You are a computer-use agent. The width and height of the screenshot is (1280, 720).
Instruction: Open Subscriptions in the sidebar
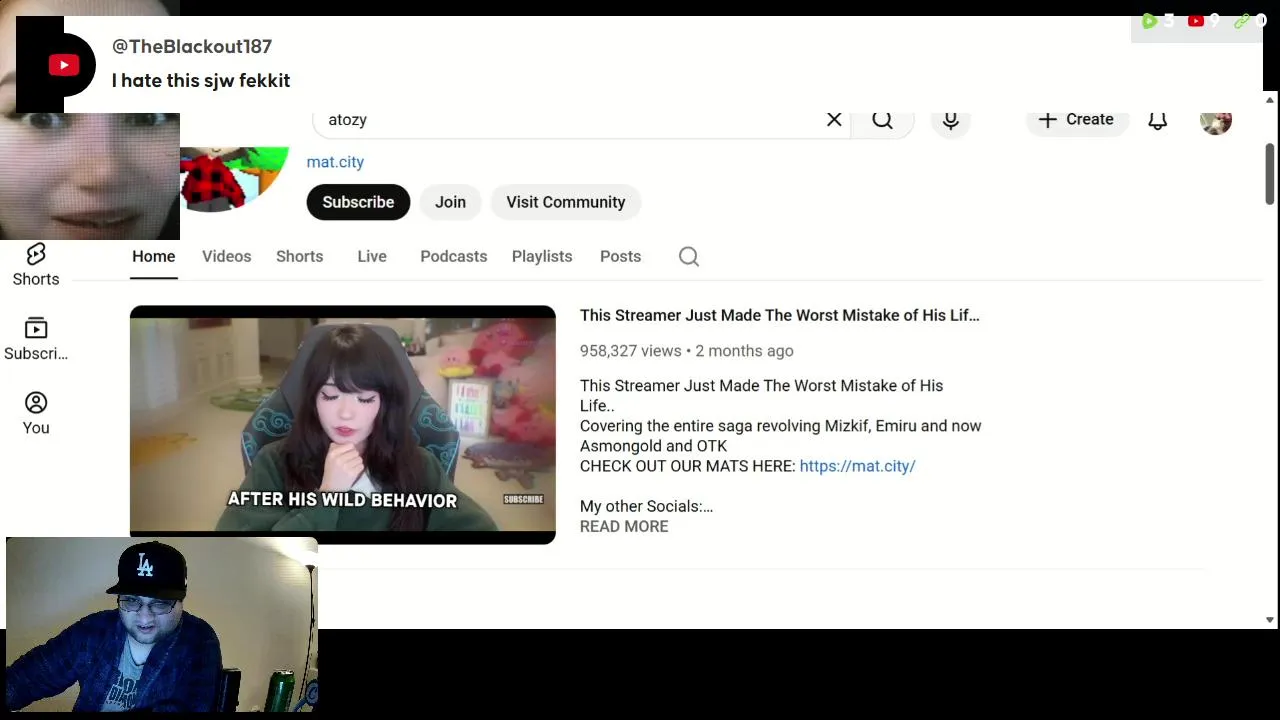[x=36, y=340]
